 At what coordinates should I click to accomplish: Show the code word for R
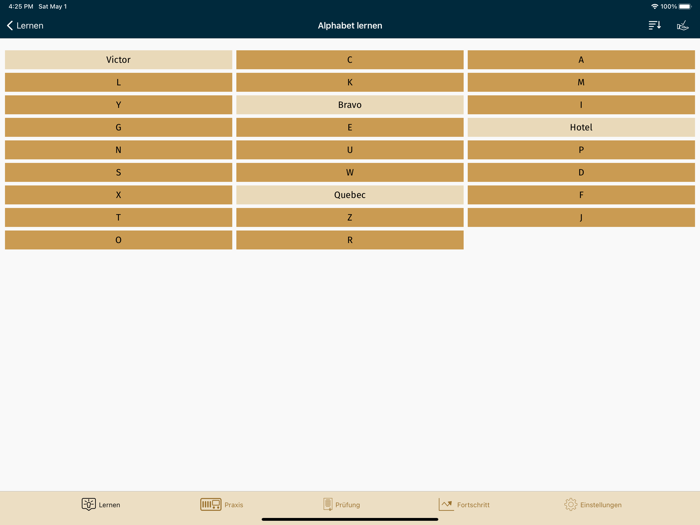pos(350,240)
